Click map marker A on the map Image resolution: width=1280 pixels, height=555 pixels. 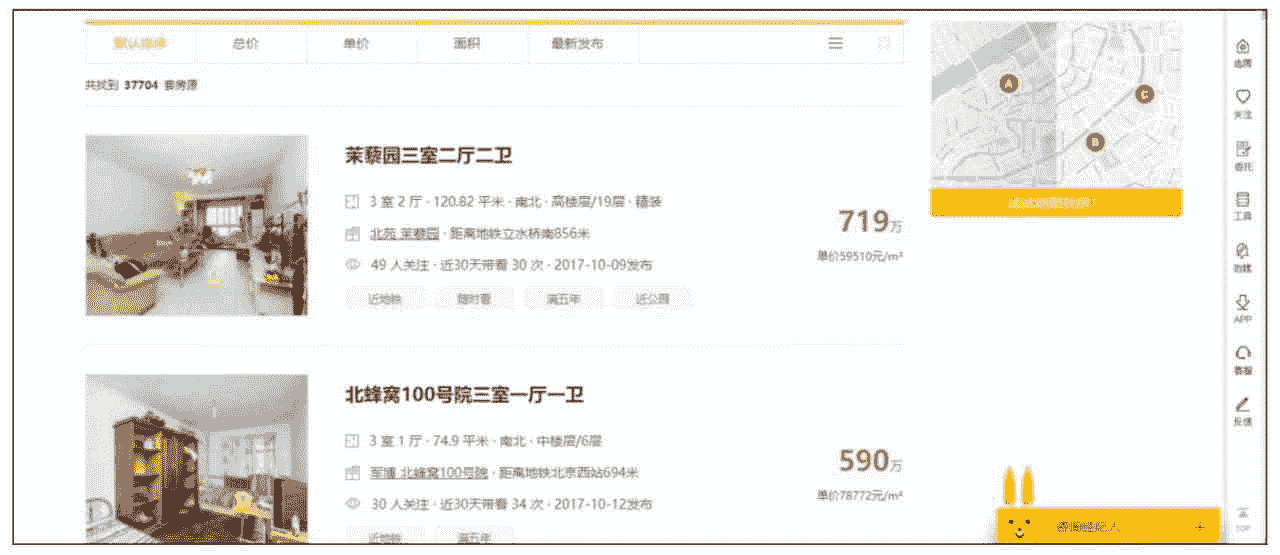pyautogui.click(x=1009, y=85)
